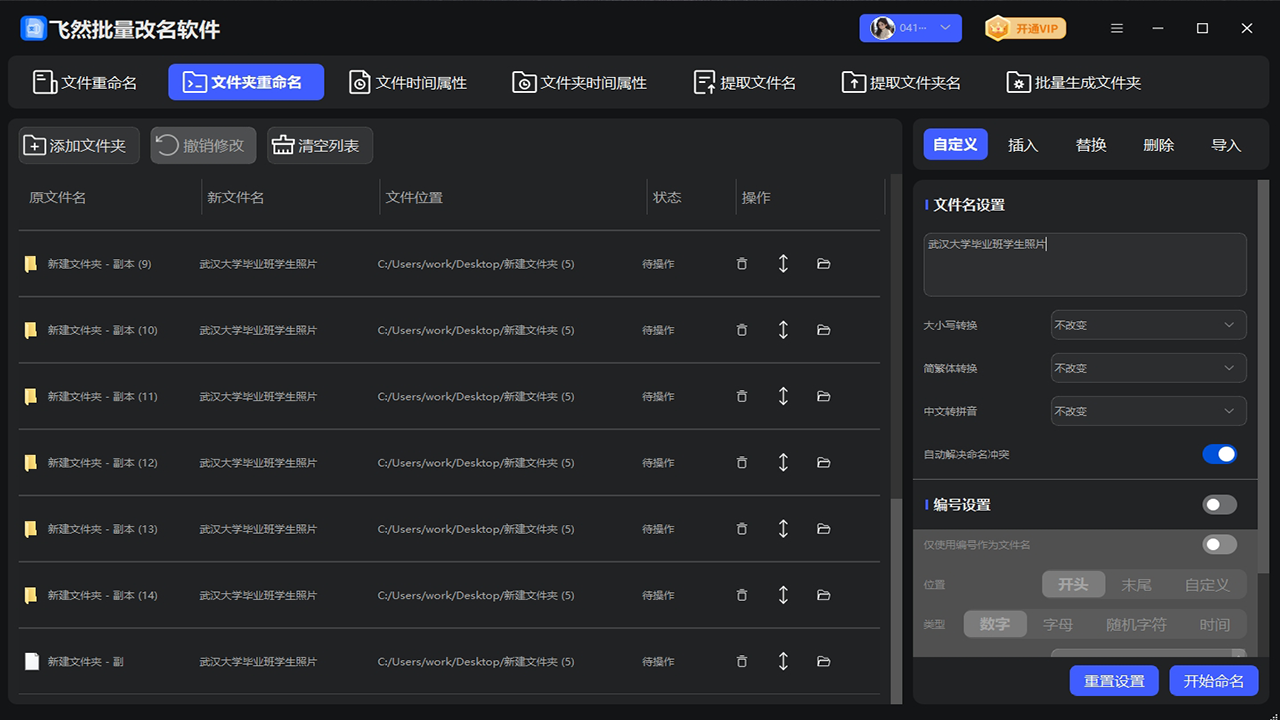
Task: Click reorder arrows icon on 副本 (12) row
Action: (x=783, y=462)
